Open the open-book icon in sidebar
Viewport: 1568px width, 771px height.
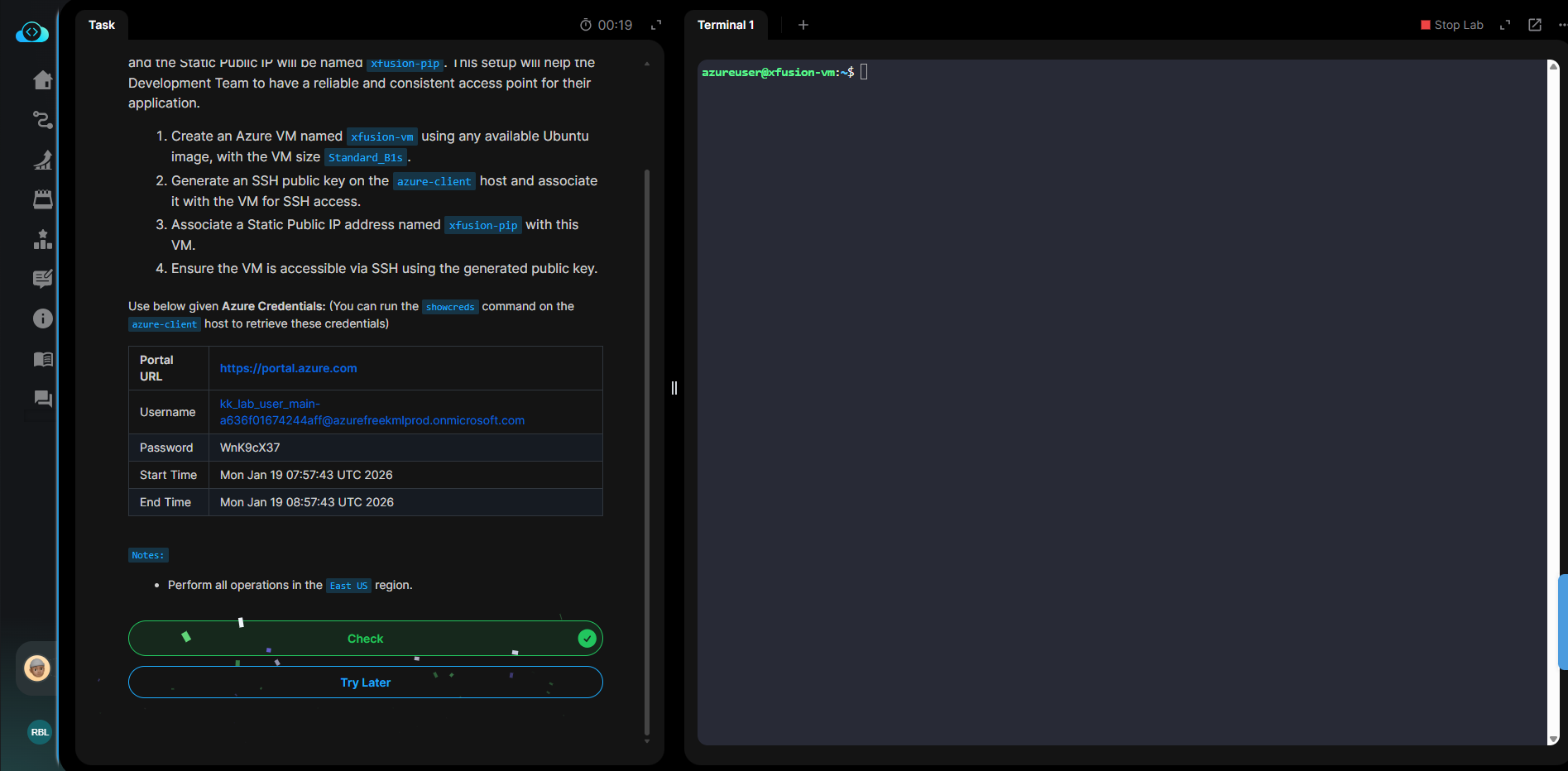pos(43,359)
